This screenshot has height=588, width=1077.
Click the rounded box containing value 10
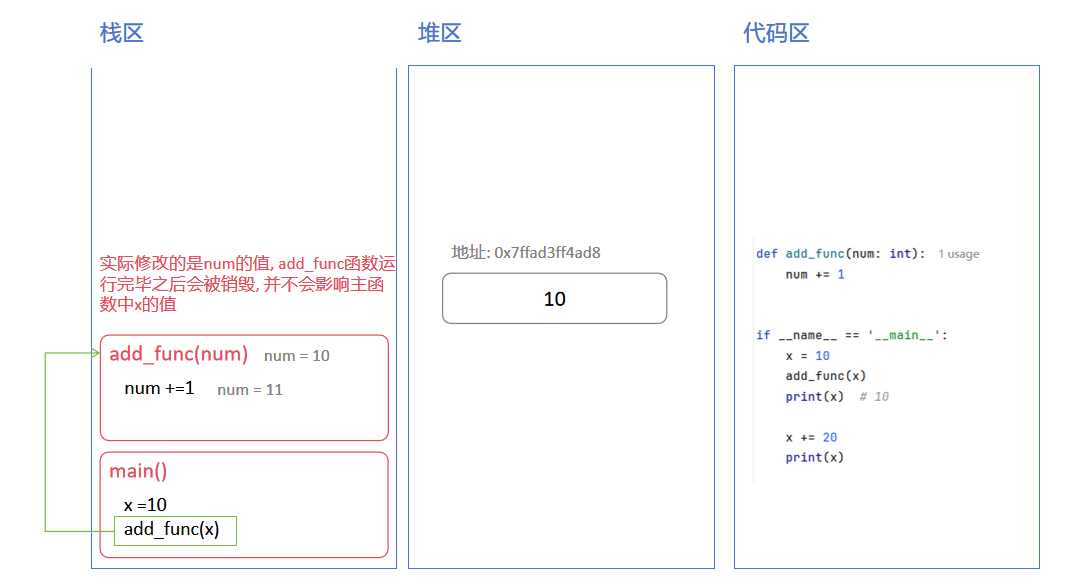(x=554, y=298)
